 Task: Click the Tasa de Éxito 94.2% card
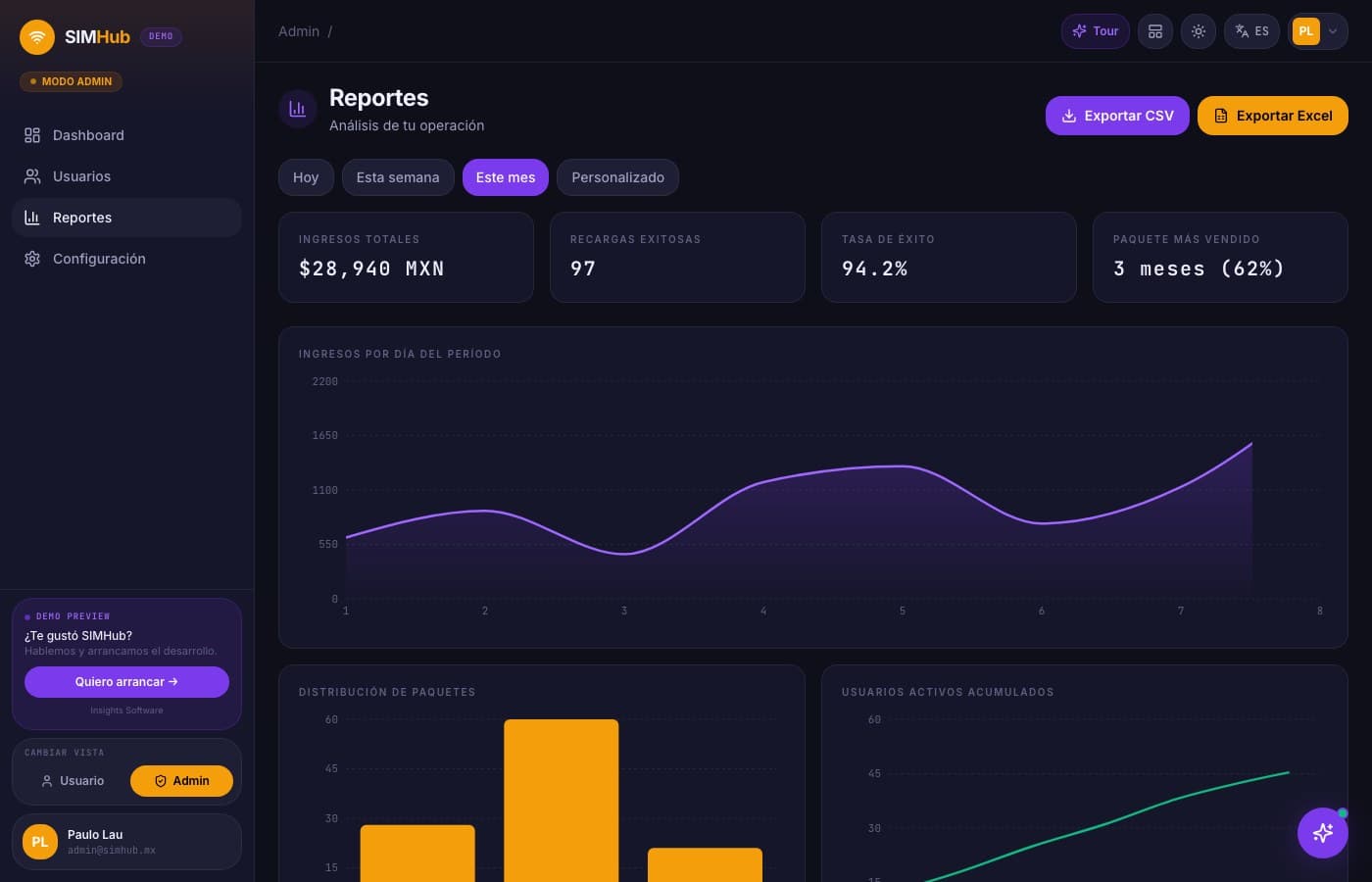point(949,257)
